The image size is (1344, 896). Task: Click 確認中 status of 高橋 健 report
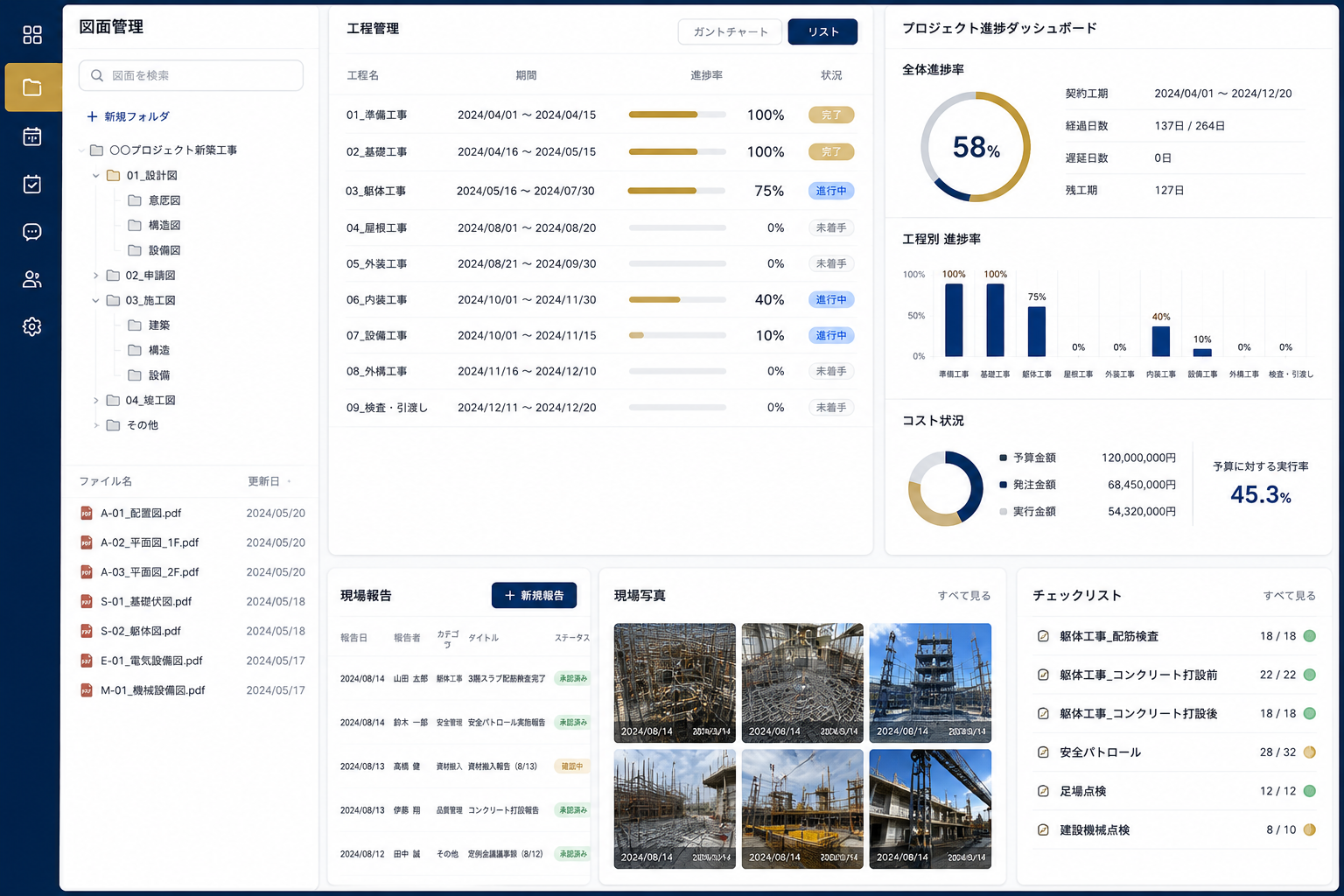point(572,766)
